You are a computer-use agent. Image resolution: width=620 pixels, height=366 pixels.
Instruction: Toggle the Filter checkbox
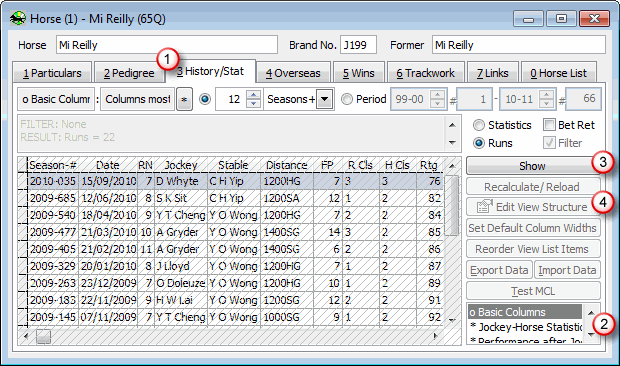click(549, 143)
